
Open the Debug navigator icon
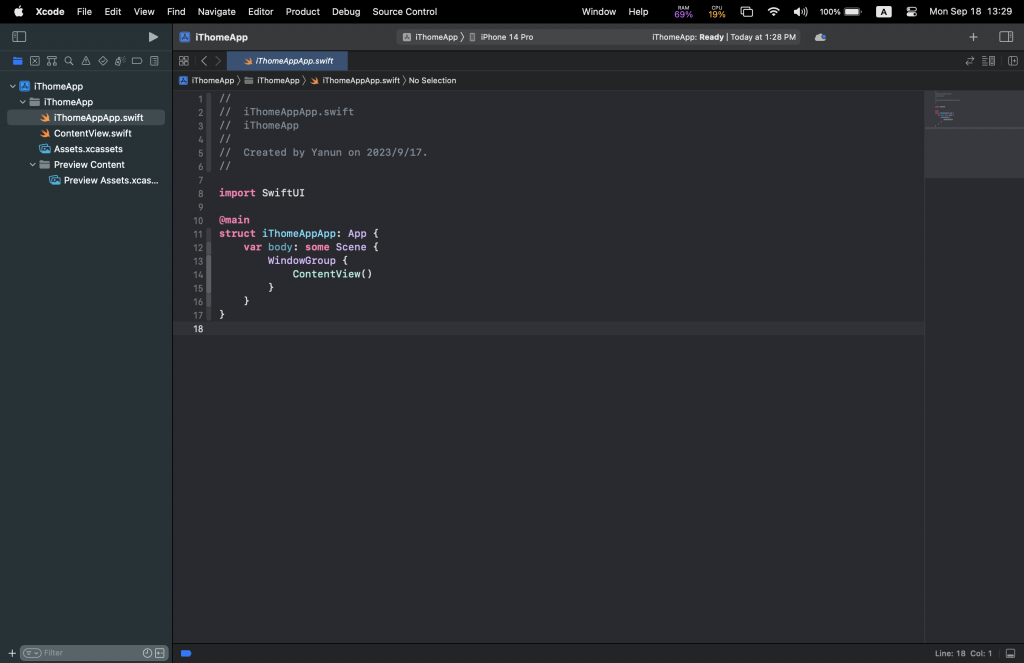(x=120, y=61)
